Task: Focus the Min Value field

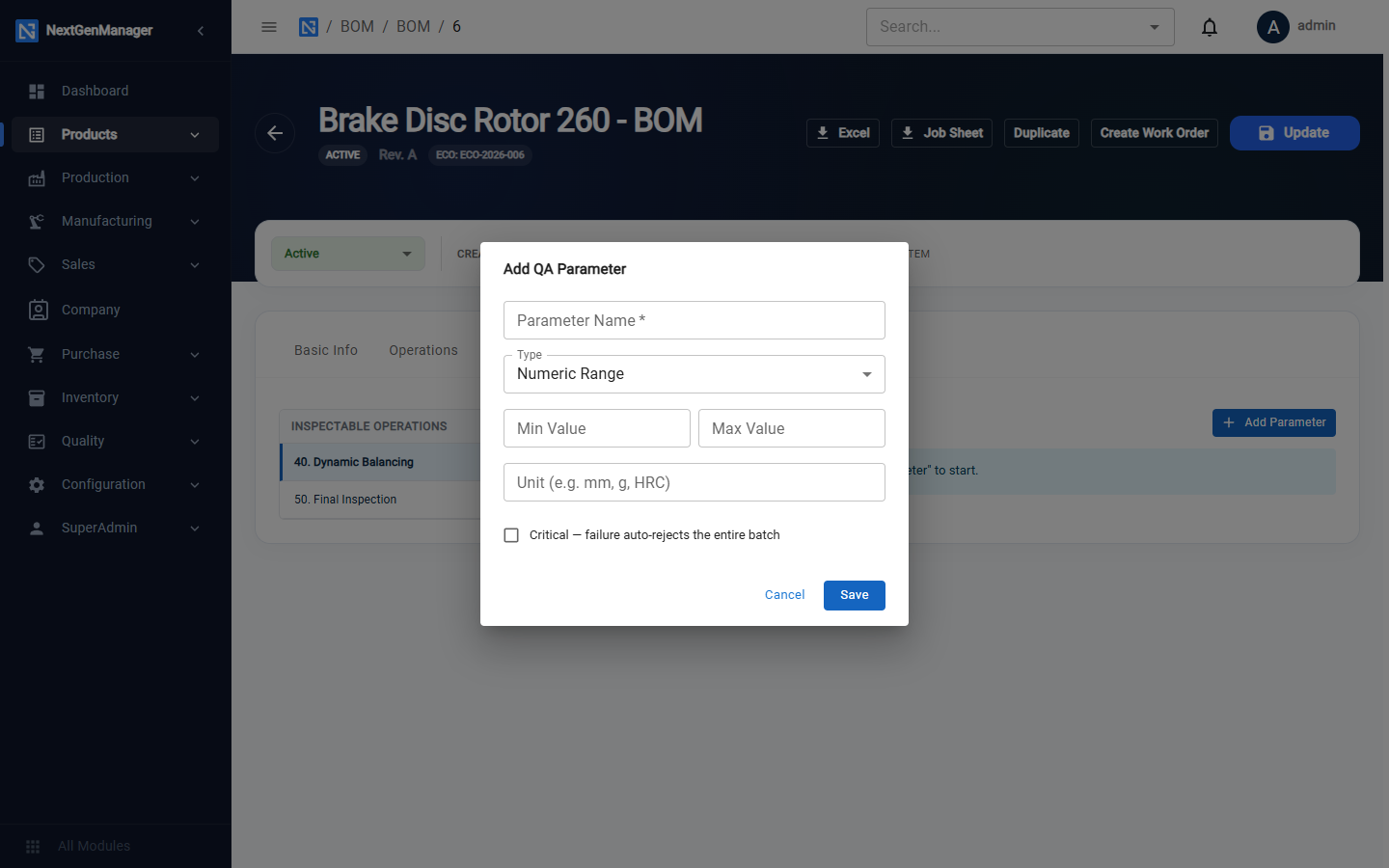Action: (x=597, y=428)
